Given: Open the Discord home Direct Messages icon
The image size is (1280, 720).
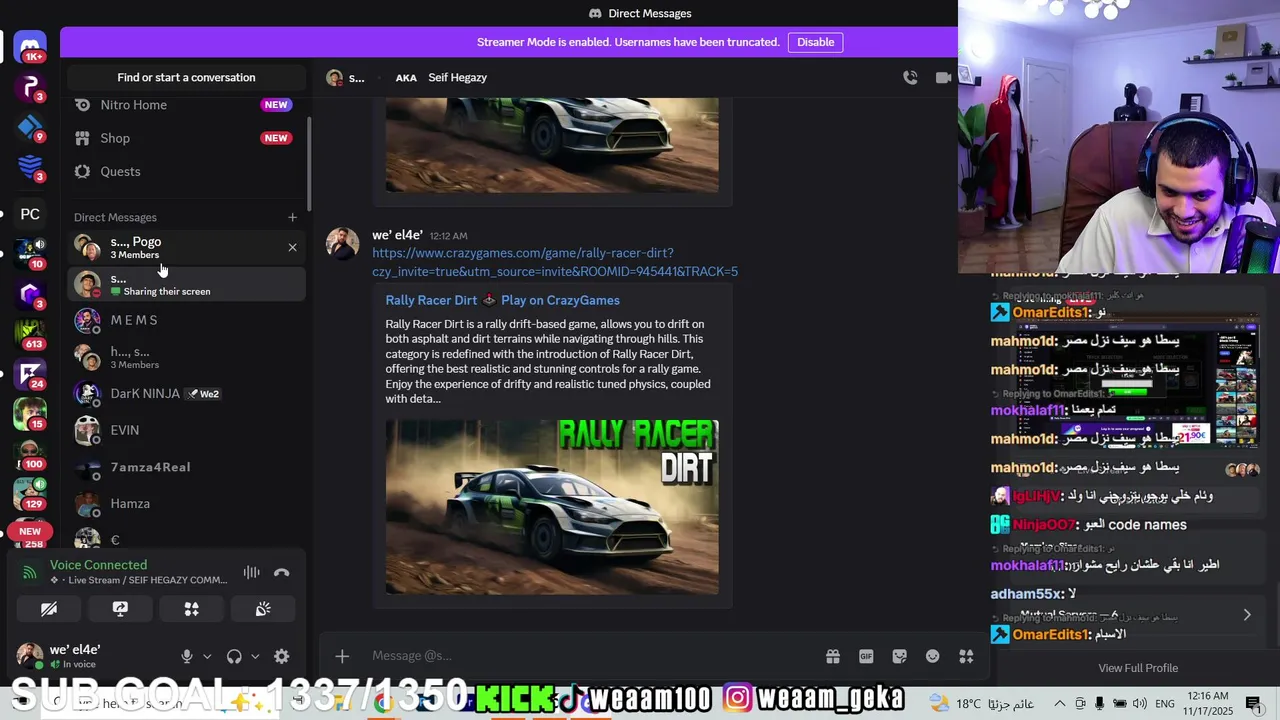Looking at the screenshot, I should (x=30, y=47).
